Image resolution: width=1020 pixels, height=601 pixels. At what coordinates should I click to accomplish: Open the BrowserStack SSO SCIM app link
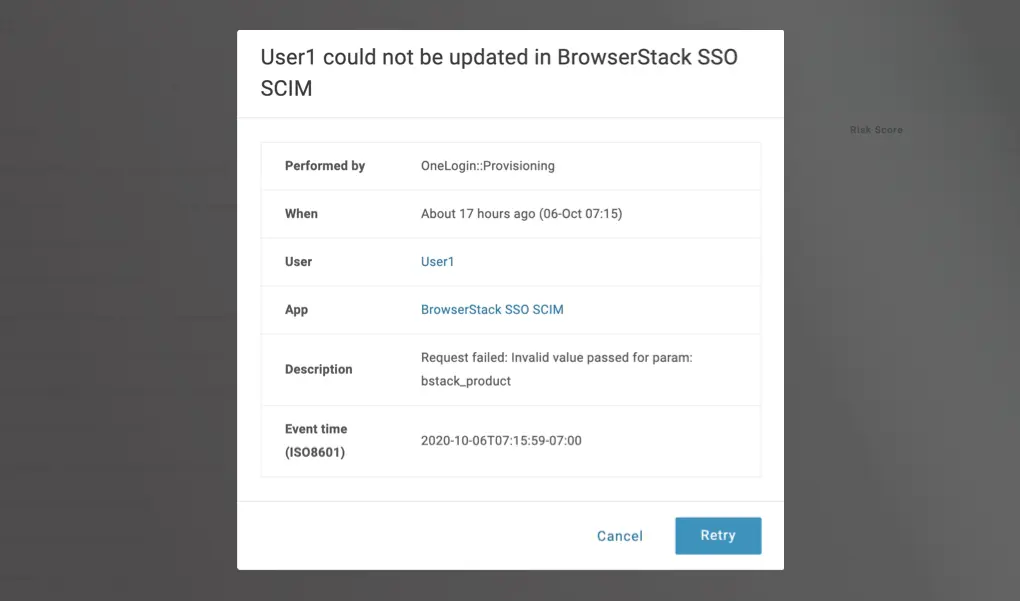point(492,310)
